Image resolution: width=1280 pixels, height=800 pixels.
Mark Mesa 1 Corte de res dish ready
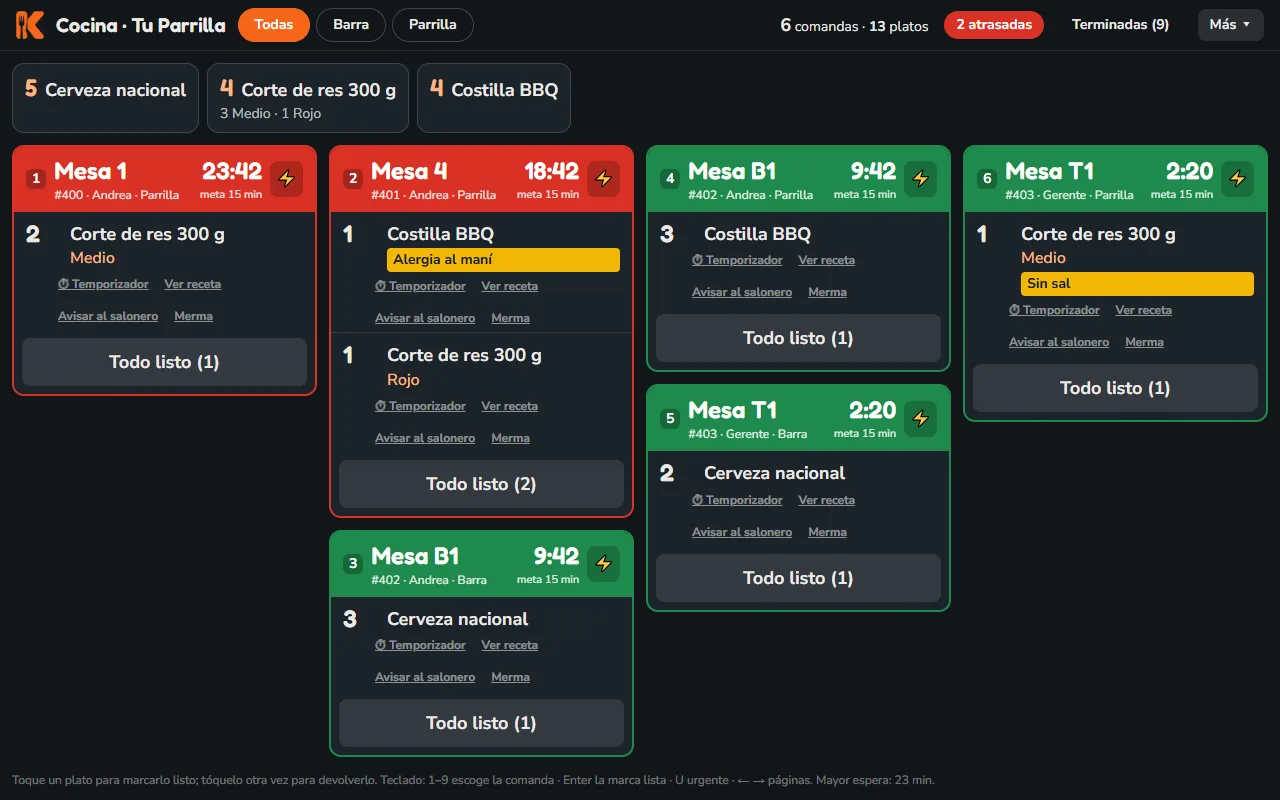165,245
